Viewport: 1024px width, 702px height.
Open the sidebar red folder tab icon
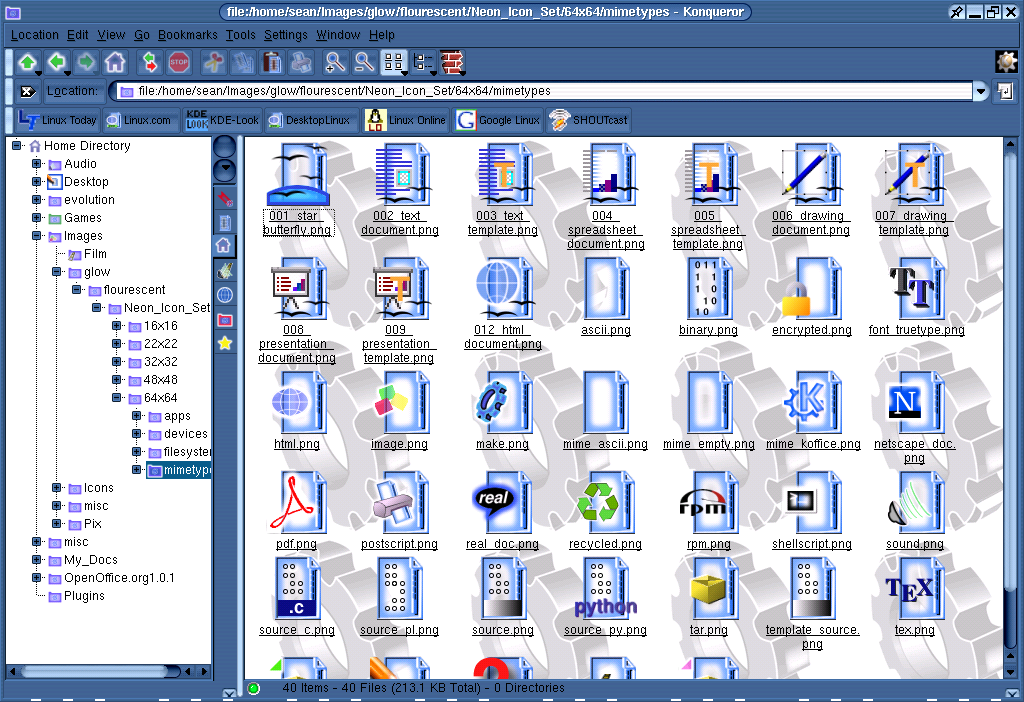[225, 320]
